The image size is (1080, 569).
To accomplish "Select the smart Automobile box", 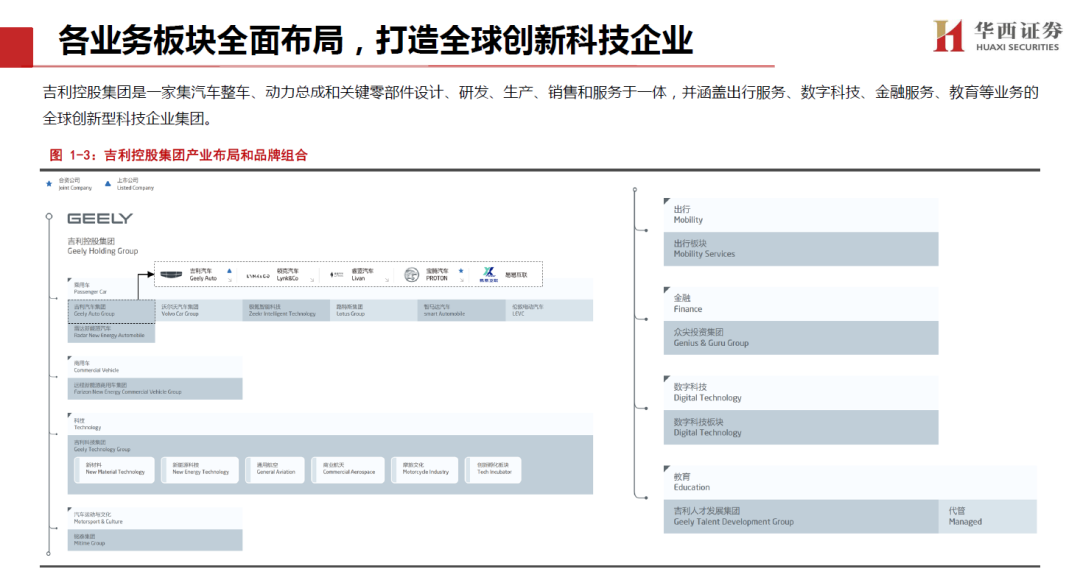I will [461, 311].
